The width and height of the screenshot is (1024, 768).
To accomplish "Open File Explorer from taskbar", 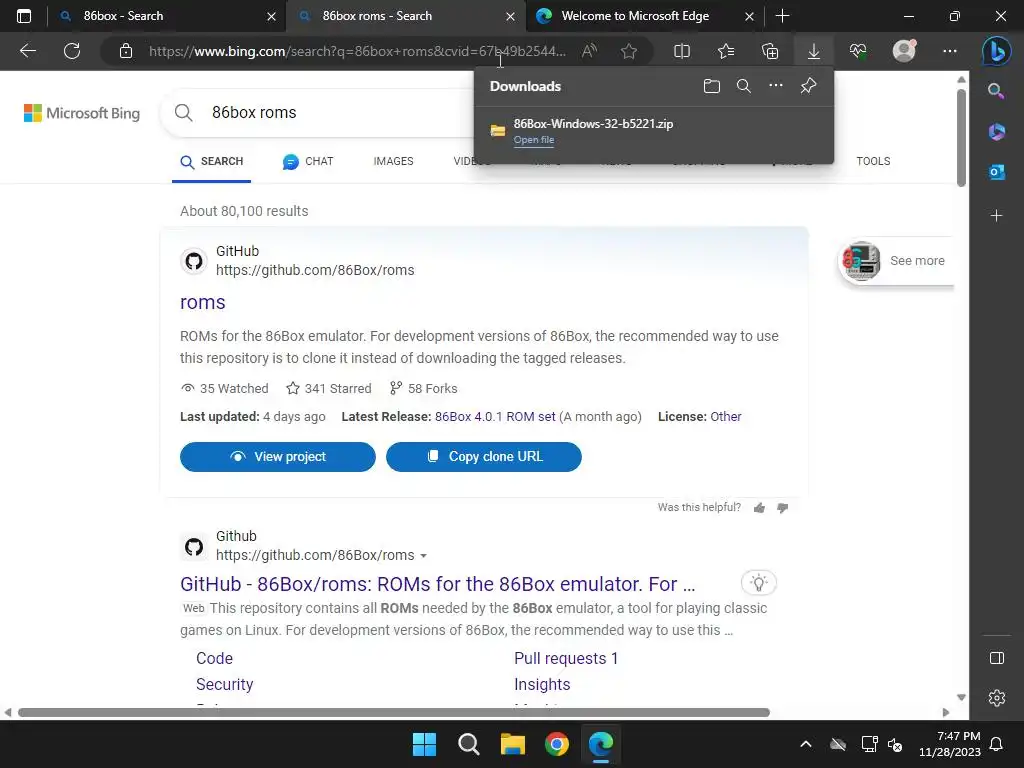I will (513, 744).
